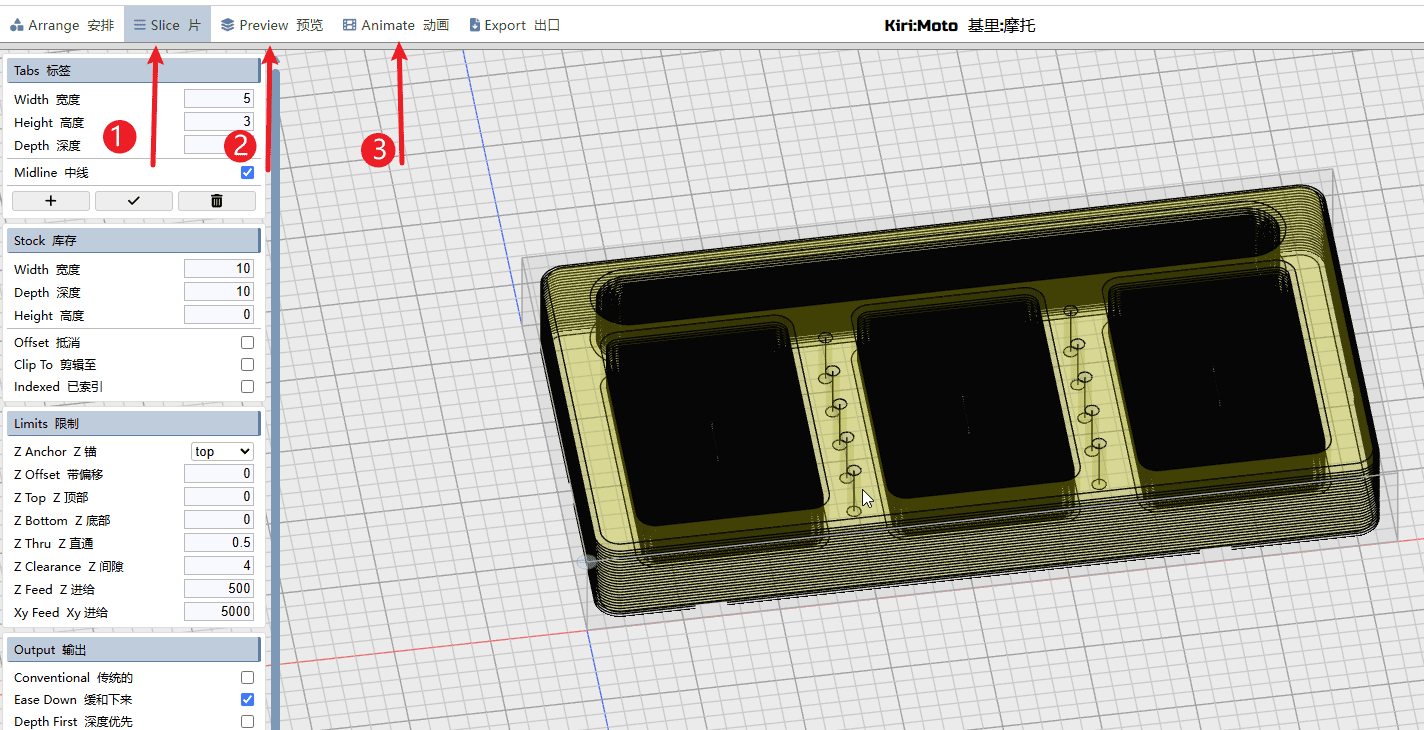Uncheck the Ease Down option
Image resolution: width=1424 pixels, height=730 pixels.
[247, 700]
